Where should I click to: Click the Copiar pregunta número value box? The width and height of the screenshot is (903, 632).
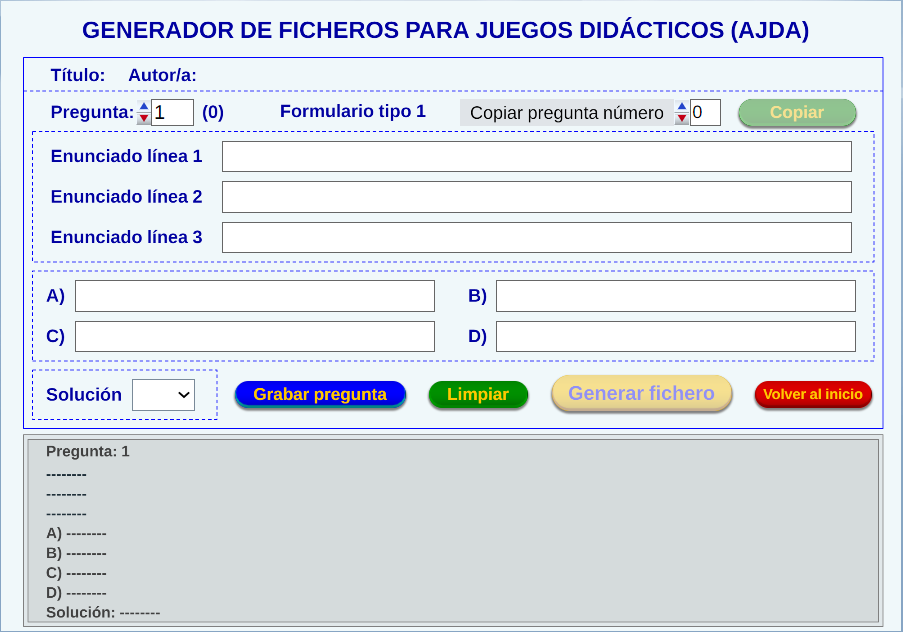(x=706, y=113)
